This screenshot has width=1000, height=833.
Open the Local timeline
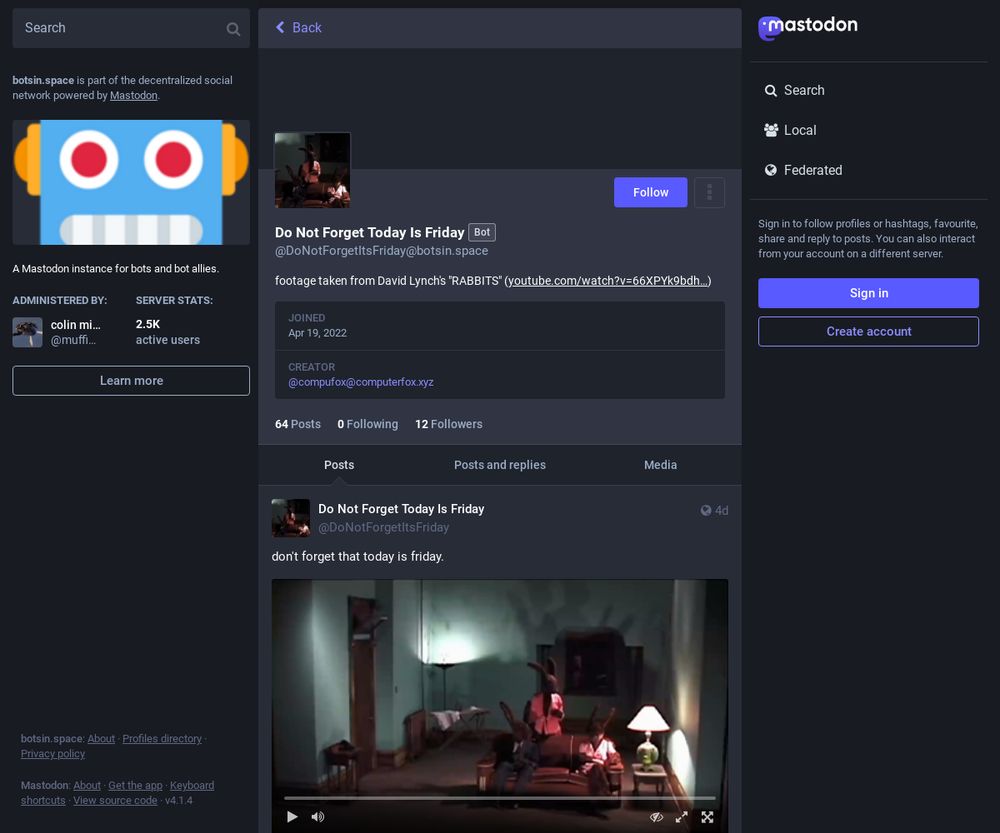[790, 130]
